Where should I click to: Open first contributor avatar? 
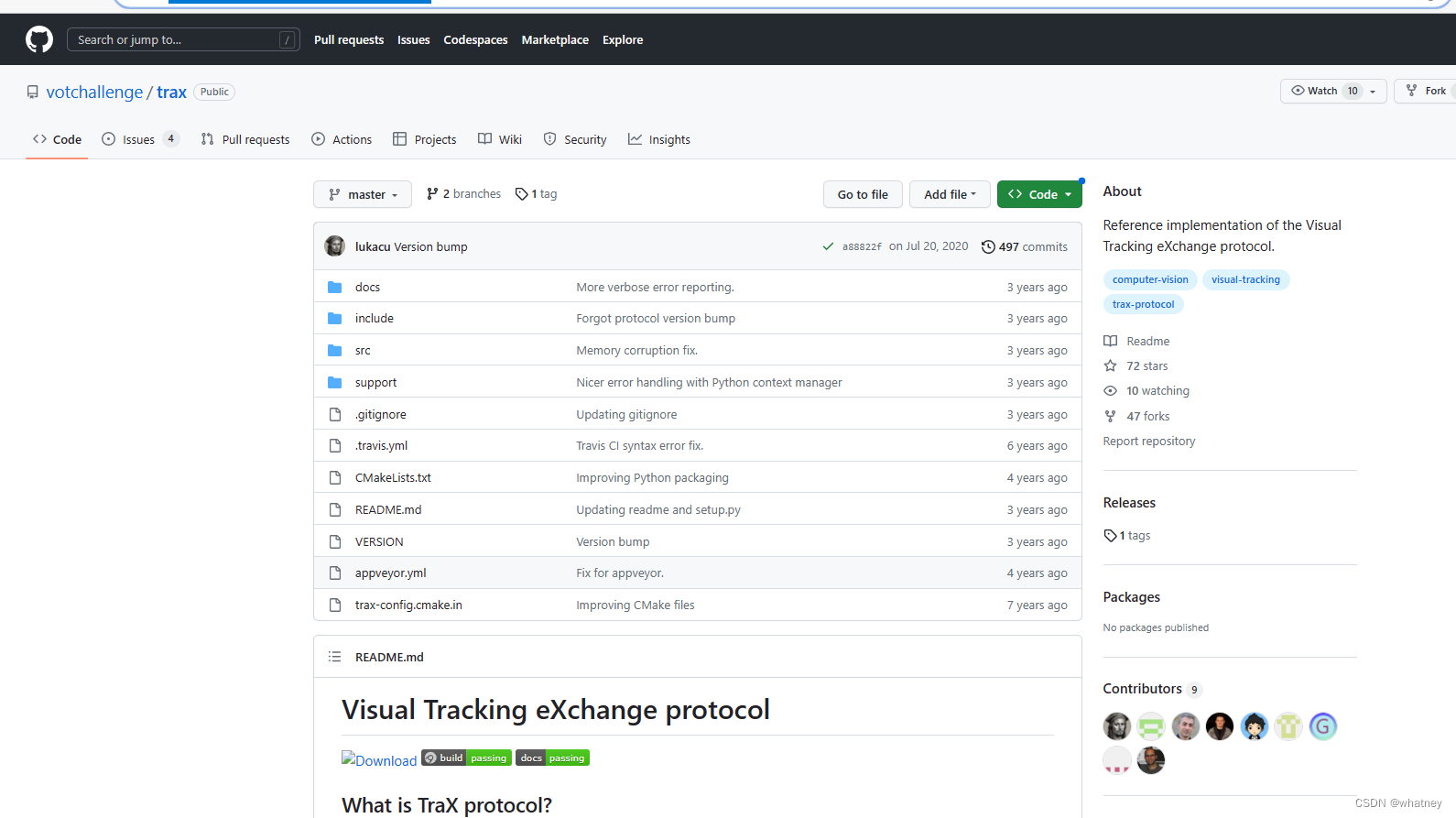click(x=1117, y=726)
